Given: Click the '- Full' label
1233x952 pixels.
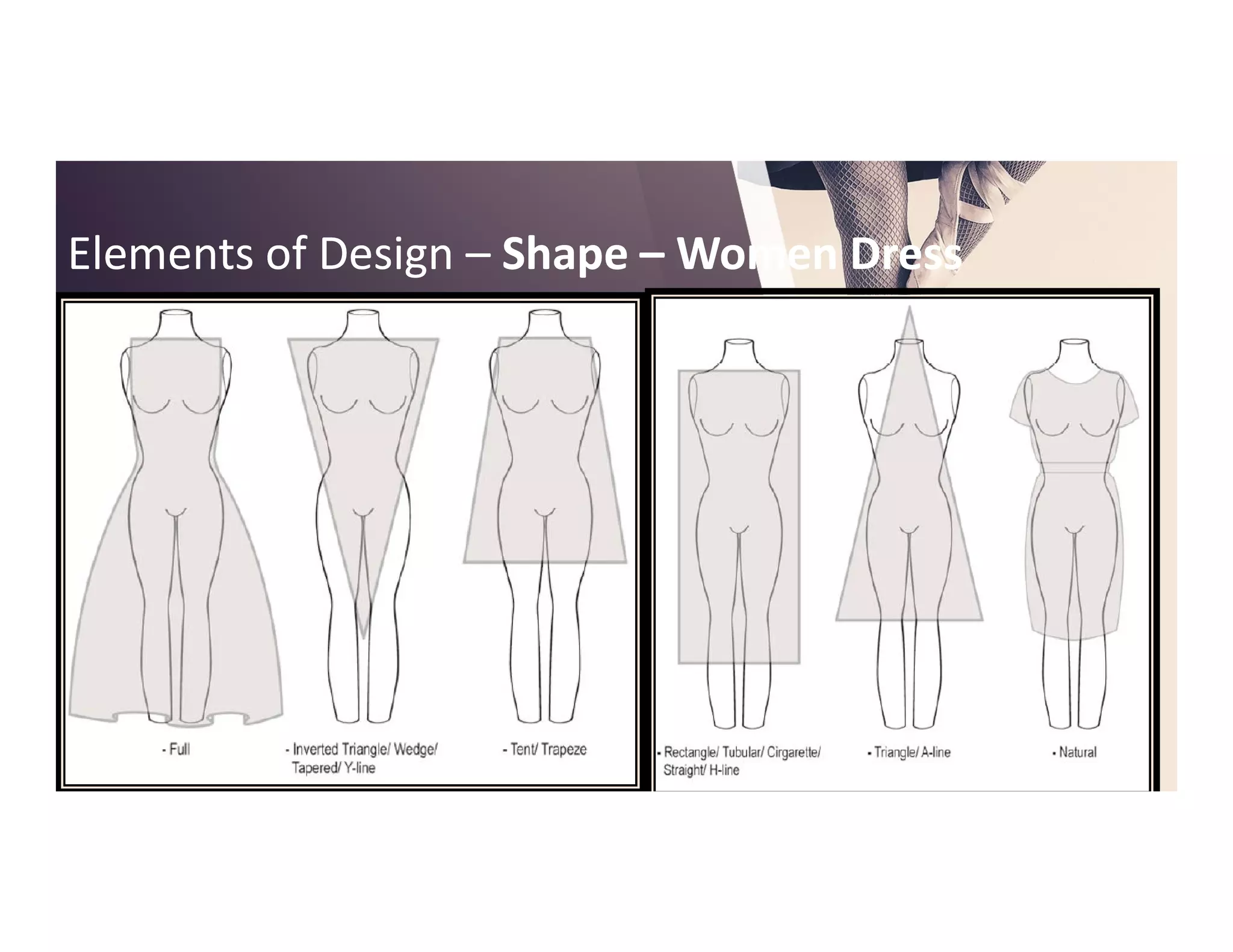Looking at the screenshot, I should pos(176,749).
